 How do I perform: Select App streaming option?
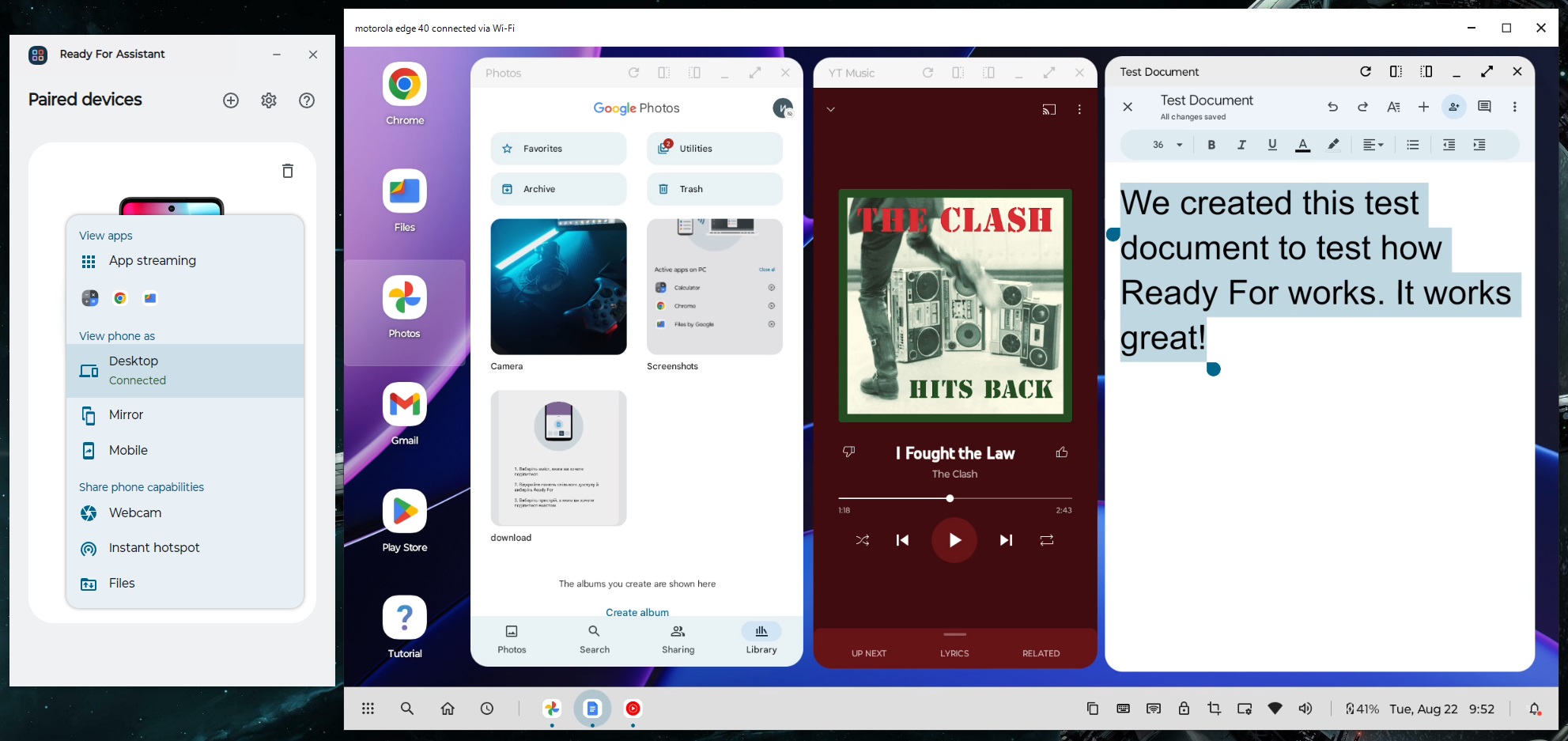[185, 261]
